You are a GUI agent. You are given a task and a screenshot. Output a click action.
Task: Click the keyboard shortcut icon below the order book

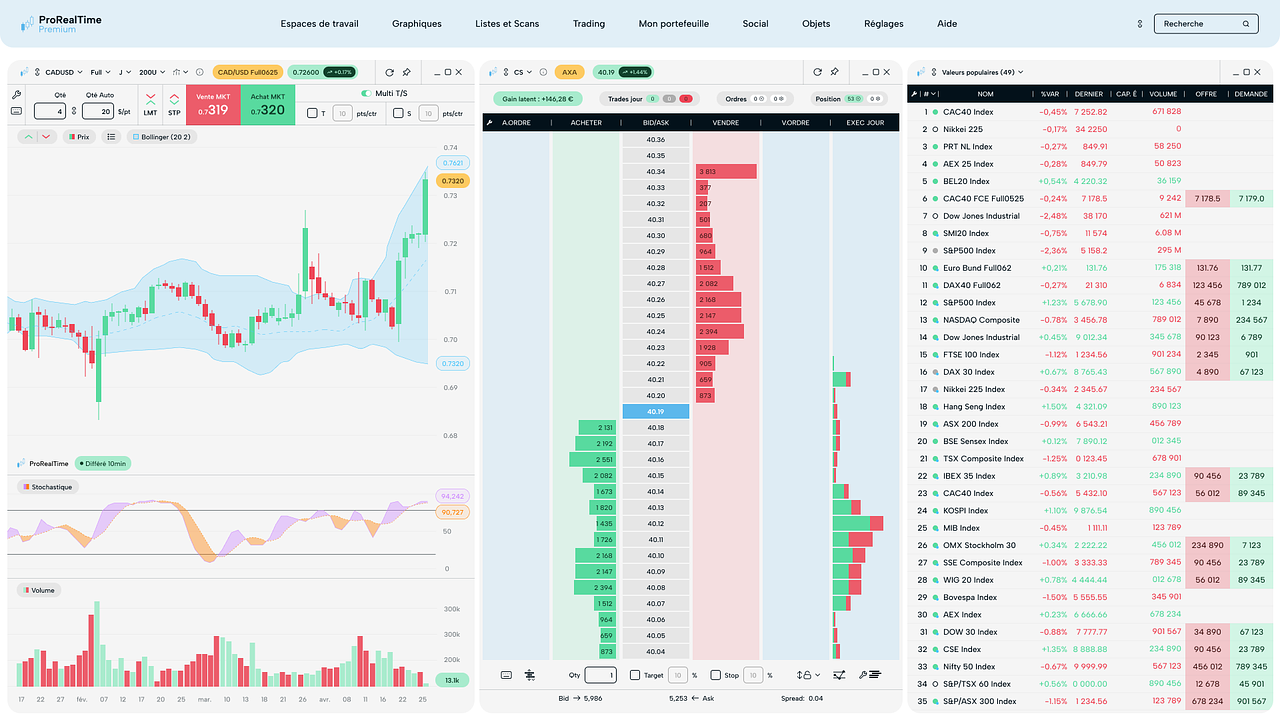click(506, 674)
